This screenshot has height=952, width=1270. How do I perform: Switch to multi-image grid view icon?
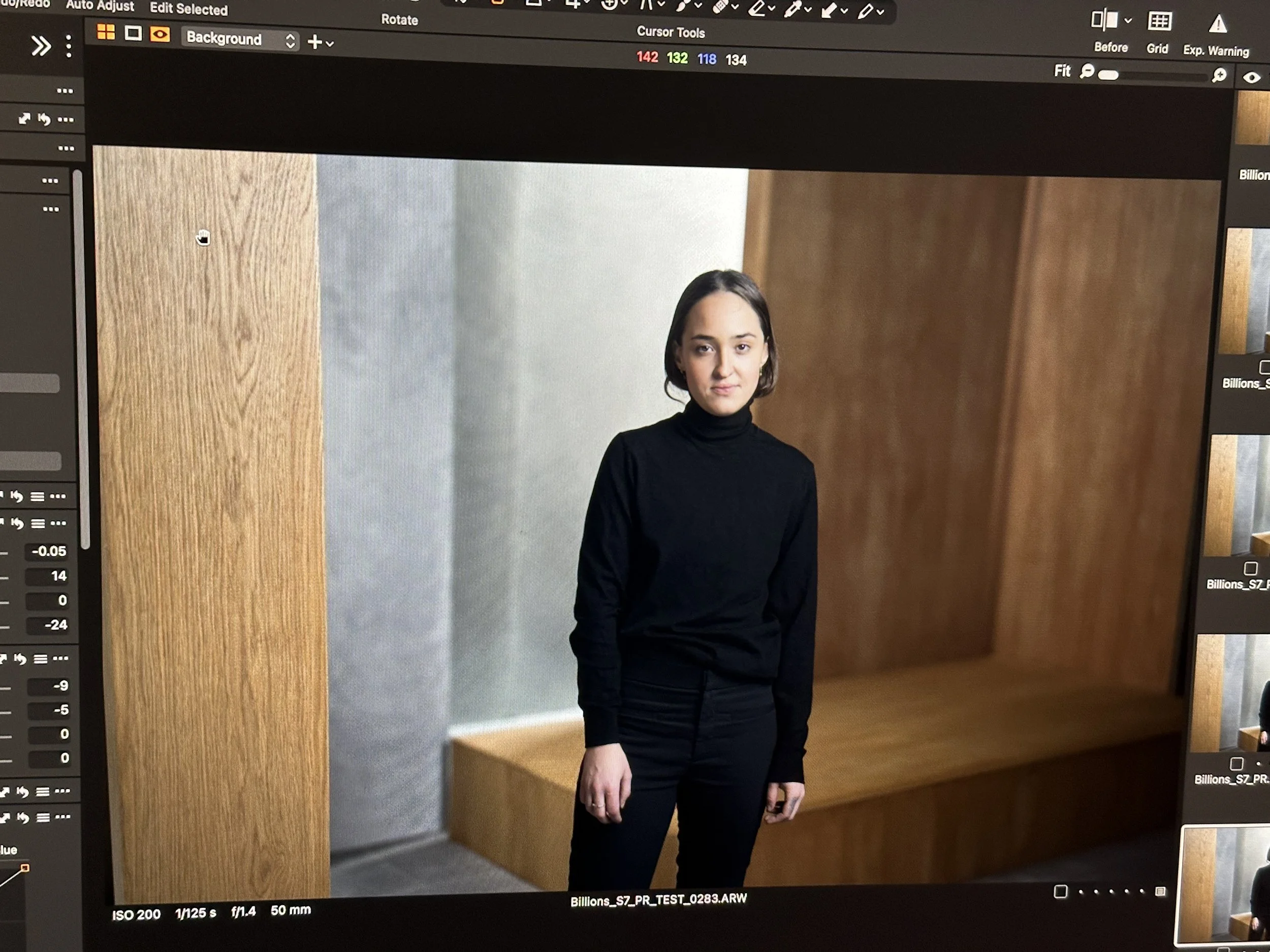click(x=106, y=31)
